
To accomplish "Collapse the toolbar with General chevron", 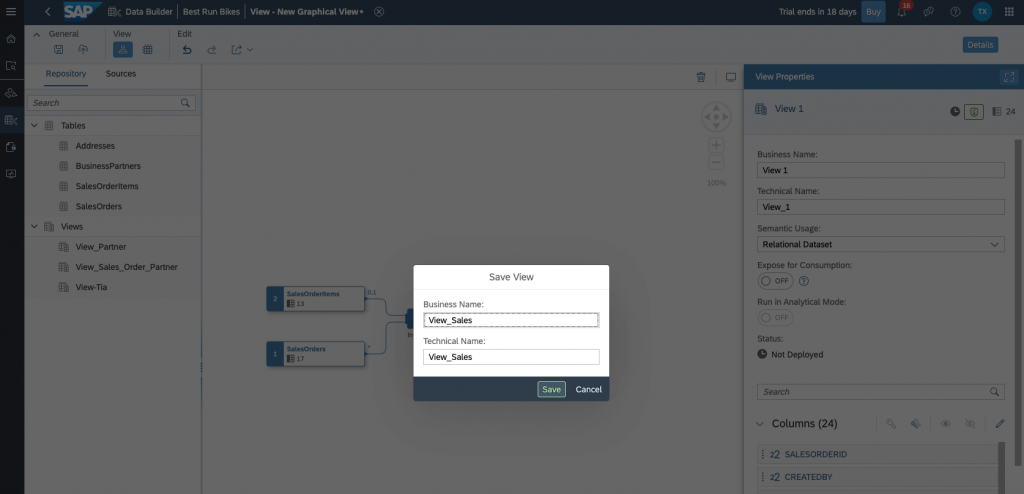I will [x=36, y=34].
